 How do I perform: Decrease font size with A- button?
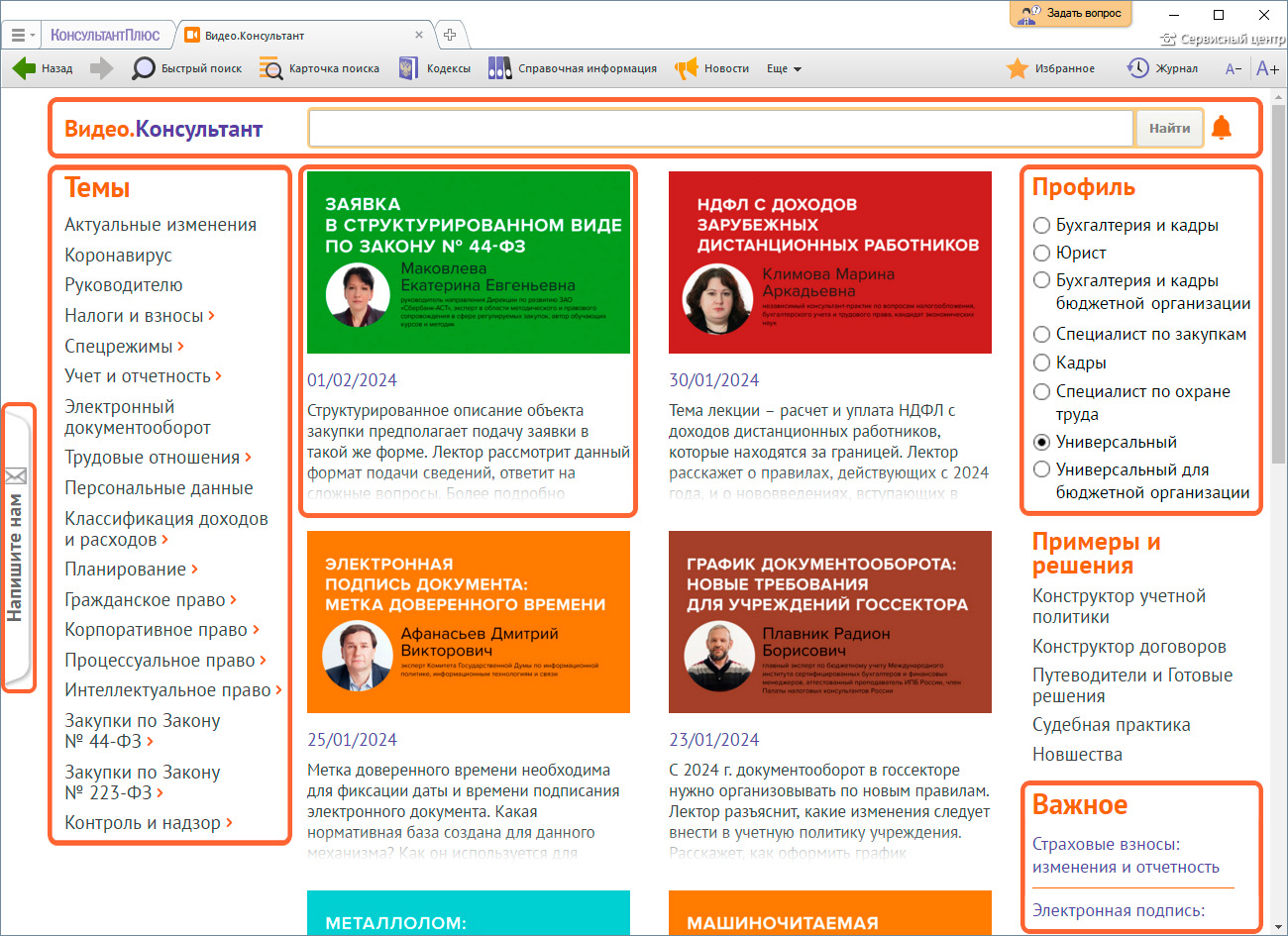1233,68
